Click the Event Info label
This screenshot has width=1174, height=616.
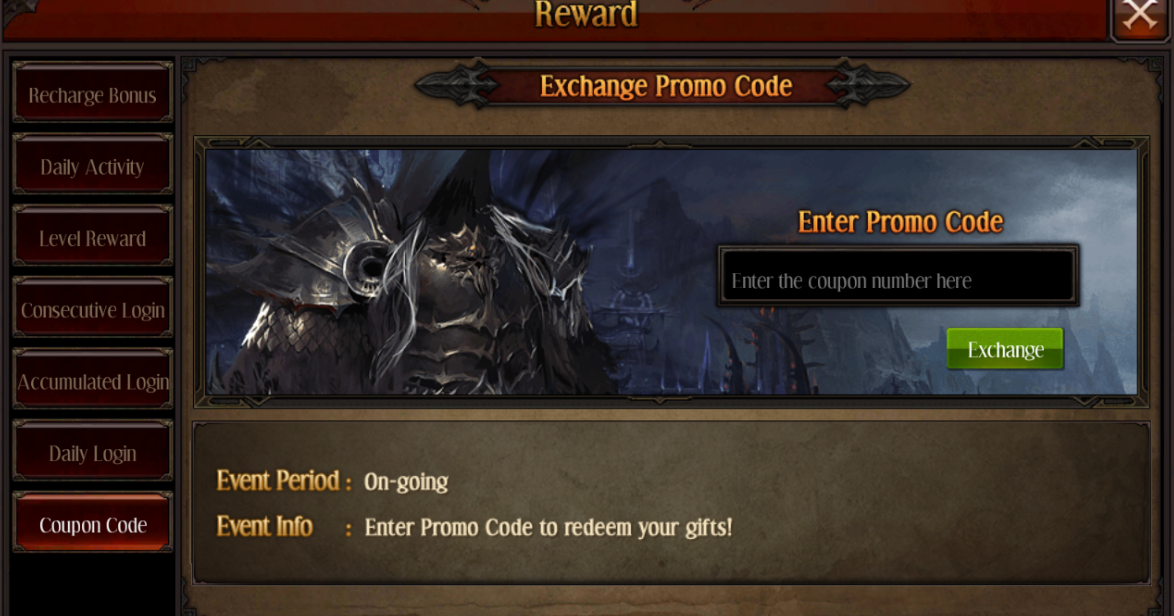264,526
